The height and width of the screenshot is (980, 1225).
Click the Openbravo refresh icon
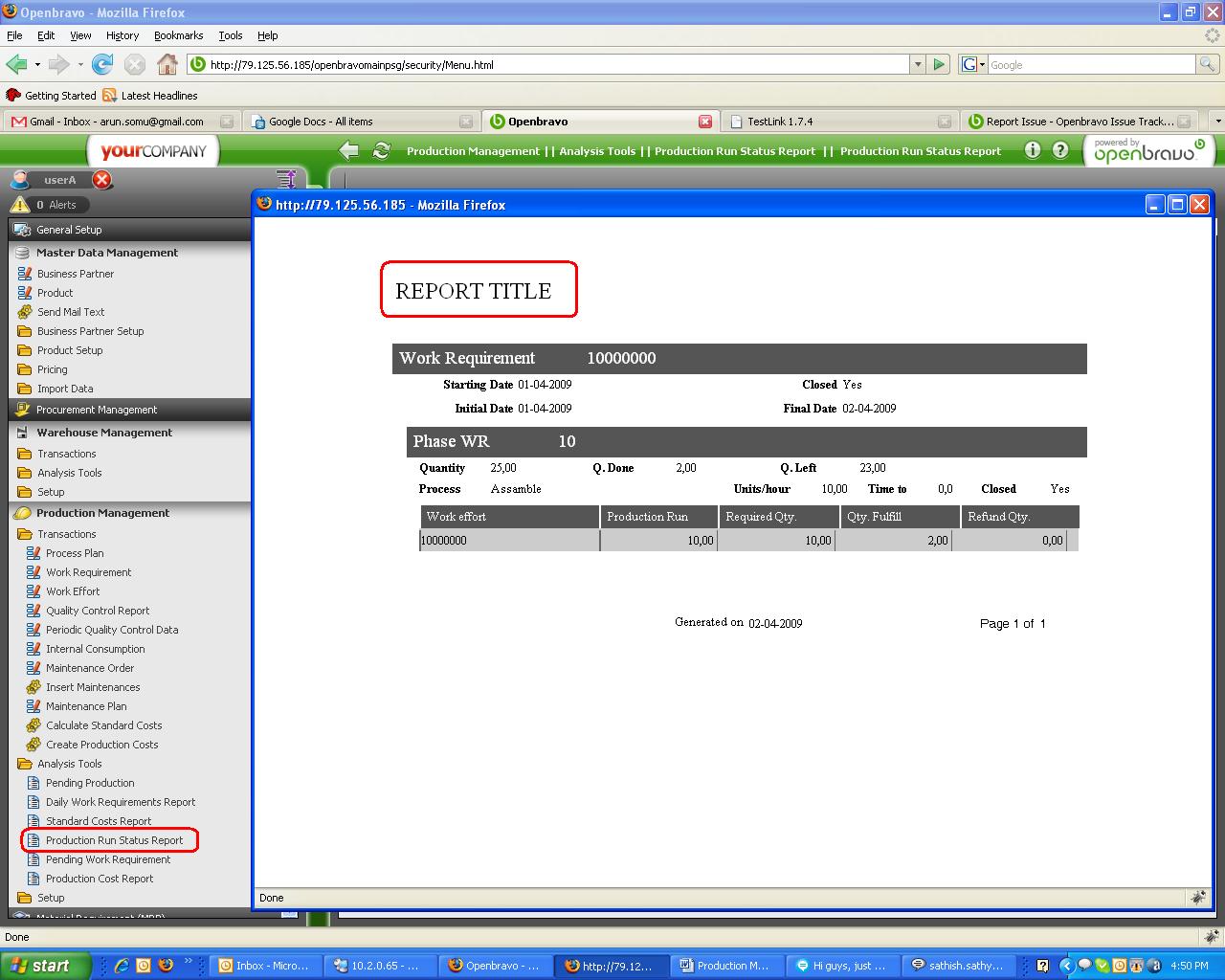coord(381,150)
